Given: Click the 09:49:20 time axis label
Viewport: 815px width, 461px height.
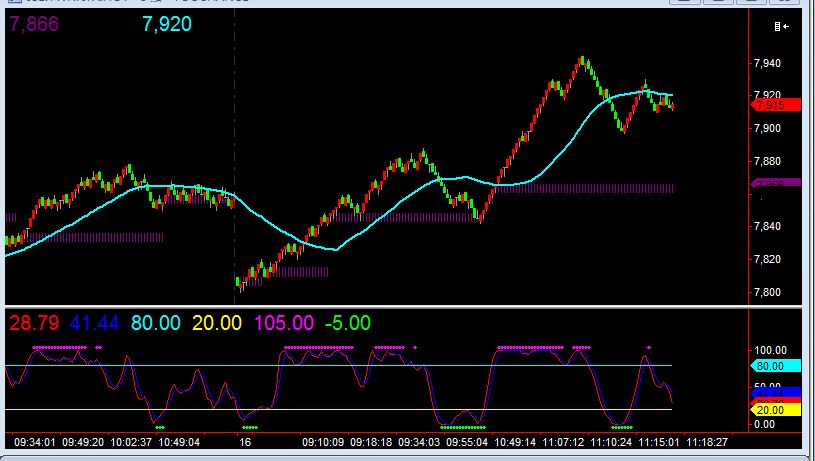Looking at the screenshot, I should coord(83,442).
